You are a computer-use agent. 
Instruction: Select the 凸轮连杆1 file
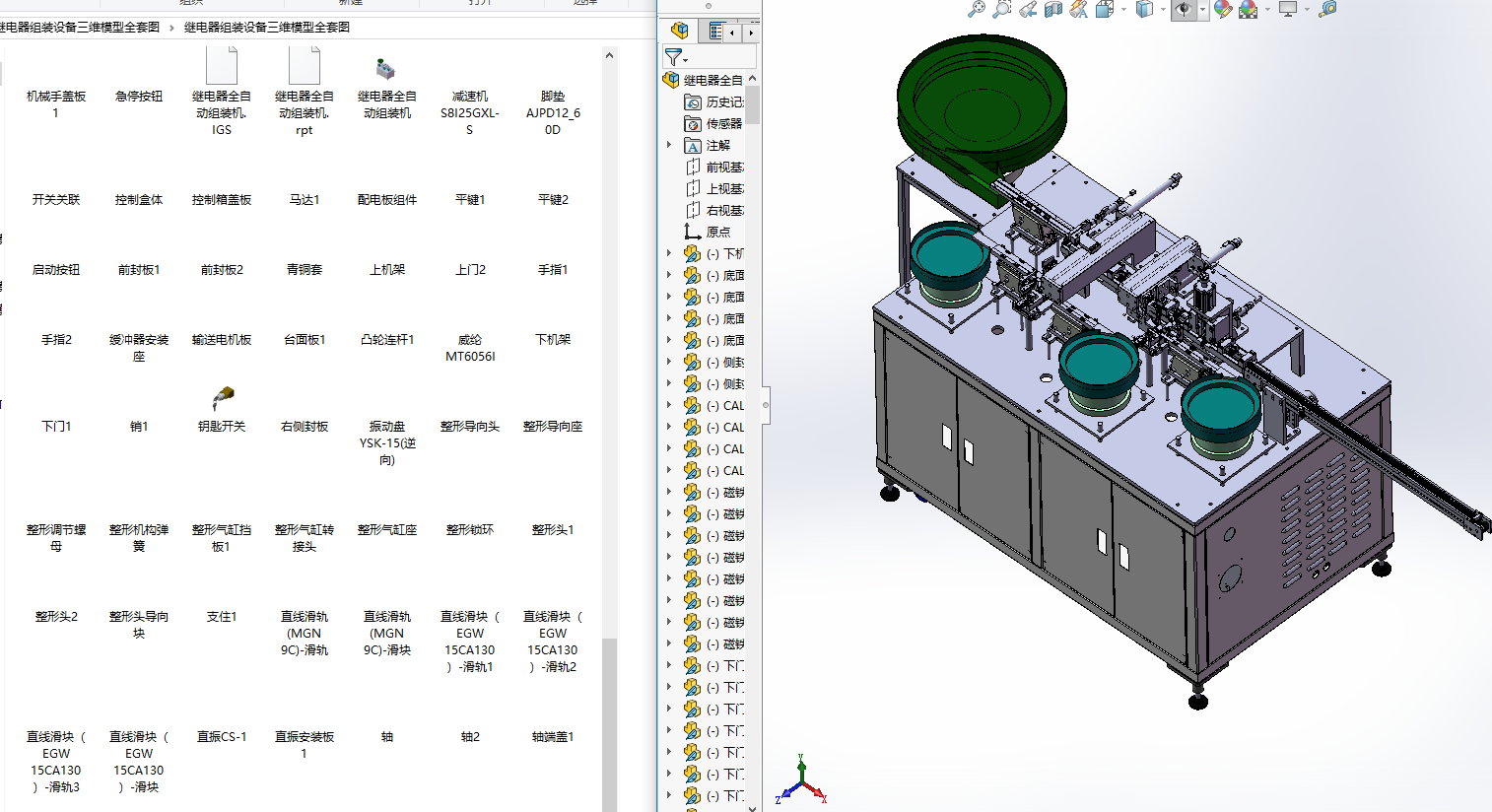(x=387, y=339)
